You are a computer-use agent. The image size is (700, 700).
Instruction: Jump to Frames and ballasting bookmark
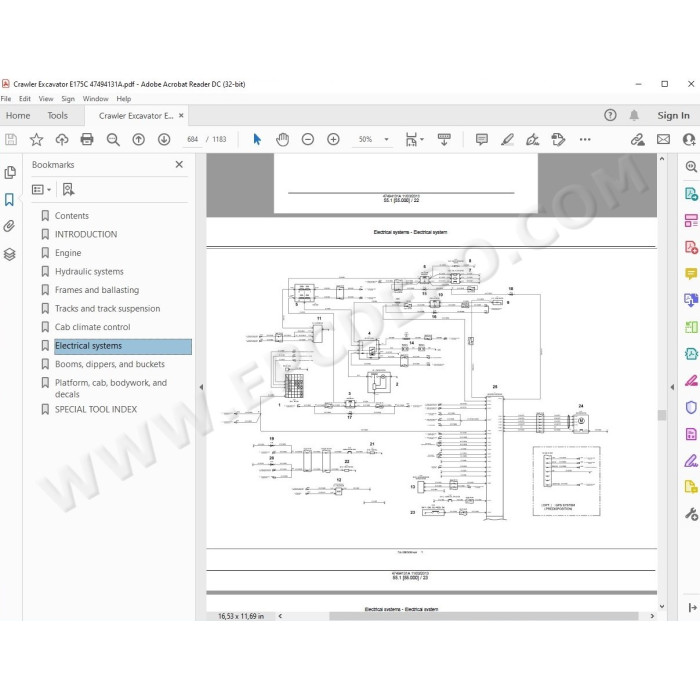[x=97, y=290]
